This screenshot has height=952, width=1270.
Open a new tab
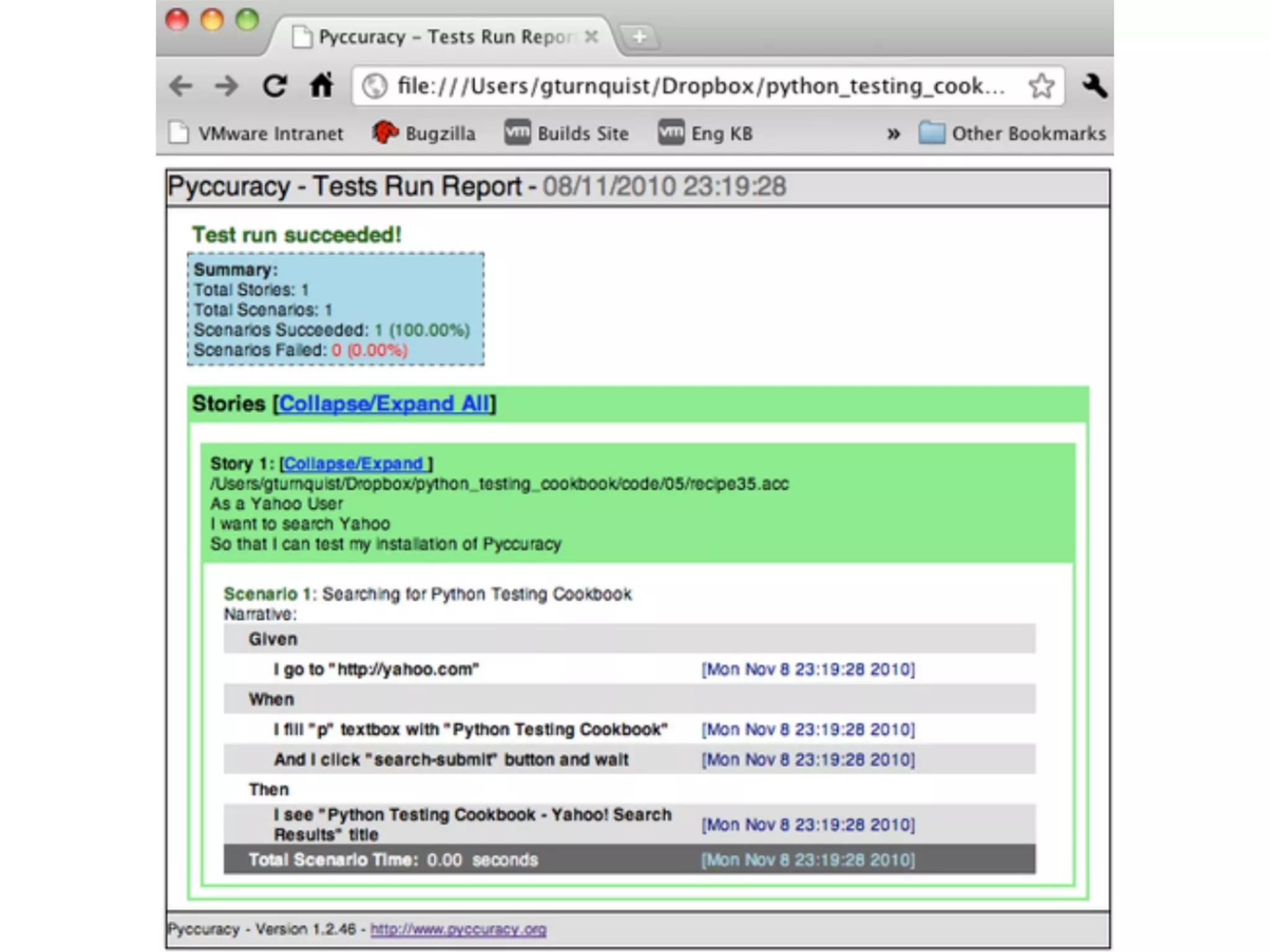[x=639, y=37]
